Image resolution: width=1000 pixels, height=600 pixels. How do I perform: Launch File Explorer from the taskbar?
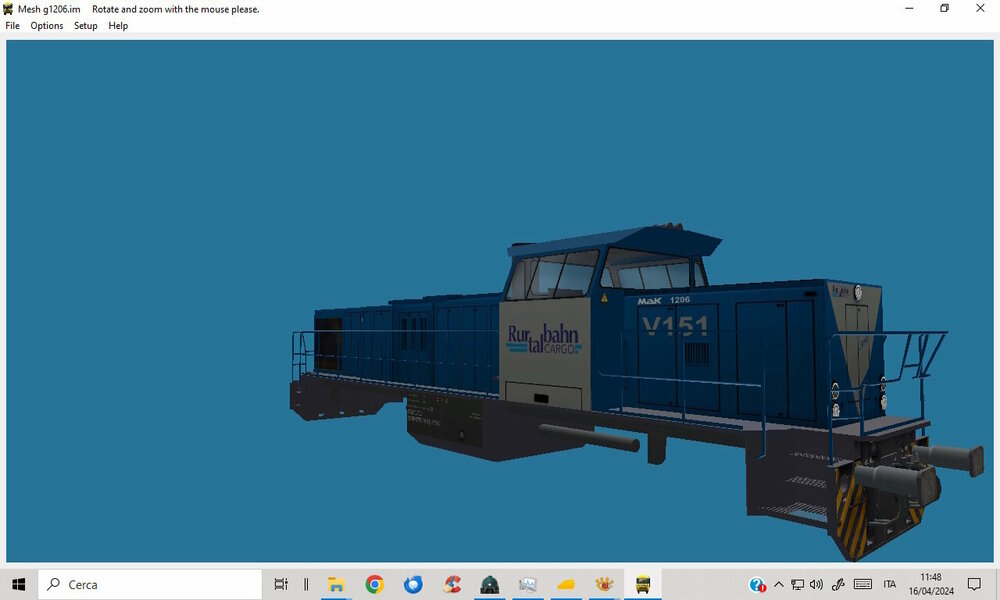(336, 584)
